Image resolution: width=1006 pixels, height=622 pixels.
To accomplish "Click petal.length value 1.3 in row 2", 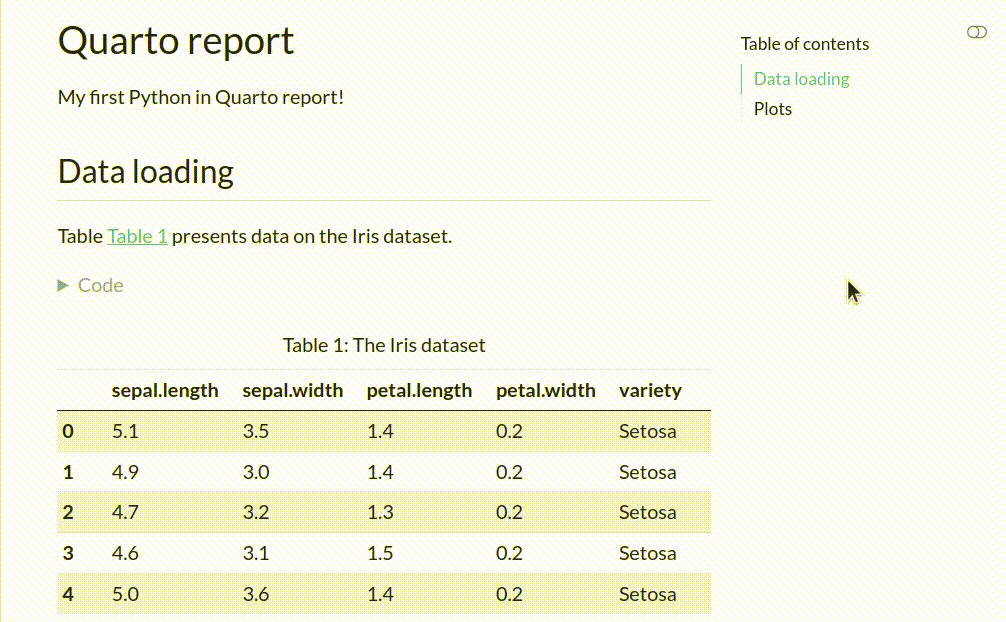I will pos(380,512).
